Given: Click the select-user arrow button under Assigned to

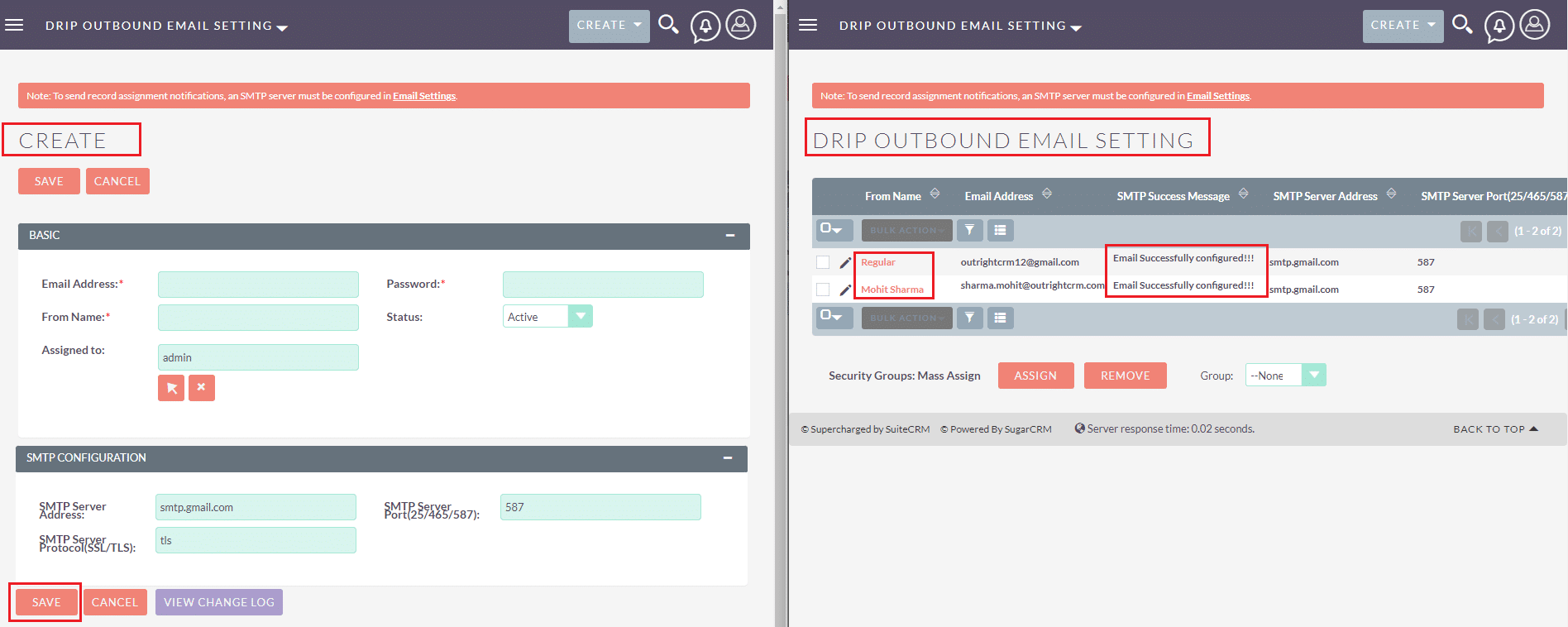Looking at the screenshot, I should coord(171,388).
